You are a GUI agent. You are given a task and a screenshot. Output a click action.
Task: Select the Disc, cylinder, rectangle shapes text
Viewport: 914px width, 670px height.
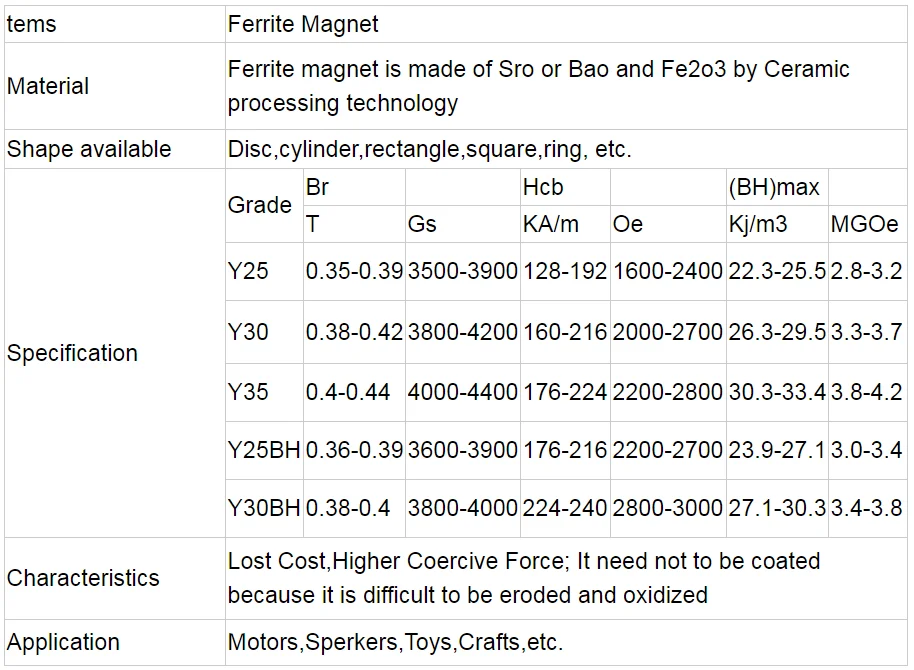tap(430, 150)
